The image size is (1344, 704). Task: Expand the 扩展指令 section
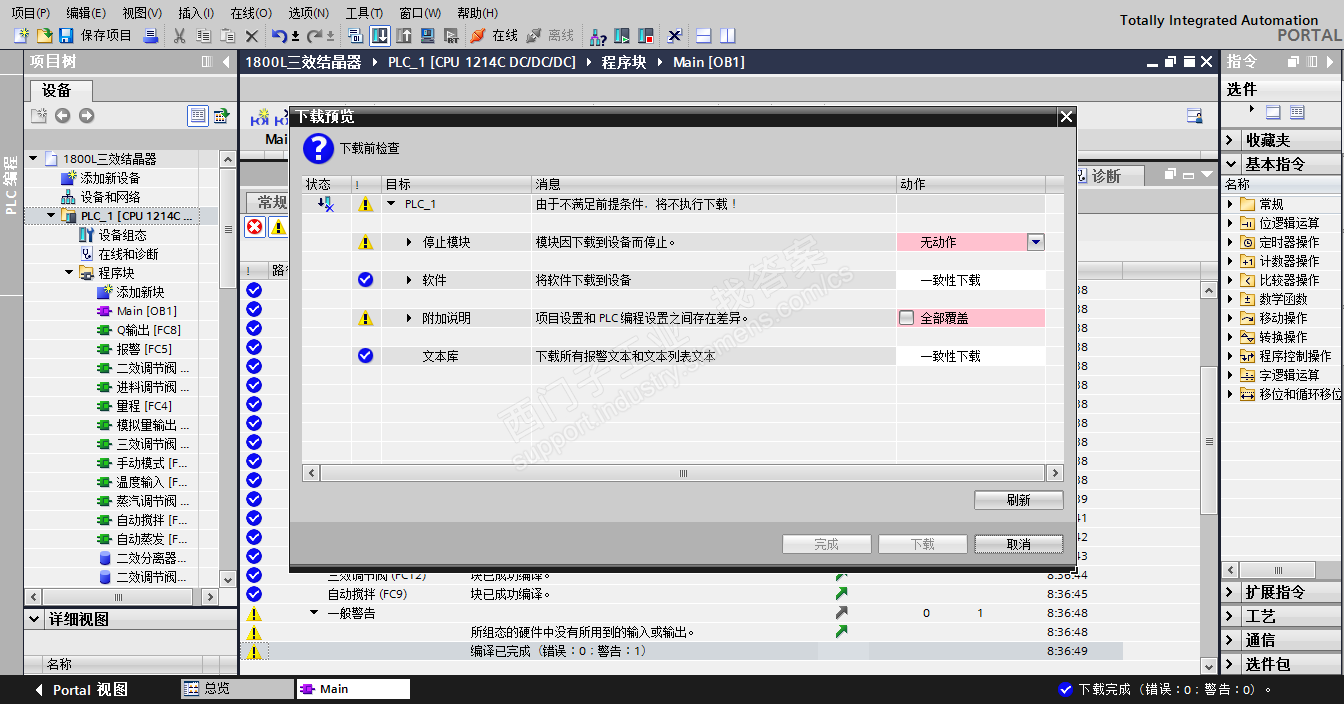[x=1231, y=592]
